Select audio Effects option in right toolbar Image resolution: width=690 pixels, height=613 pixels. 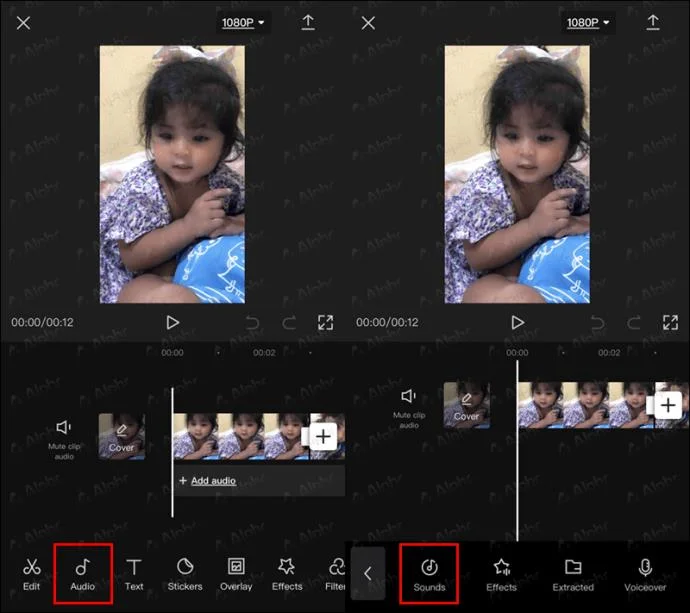point(501,575)
